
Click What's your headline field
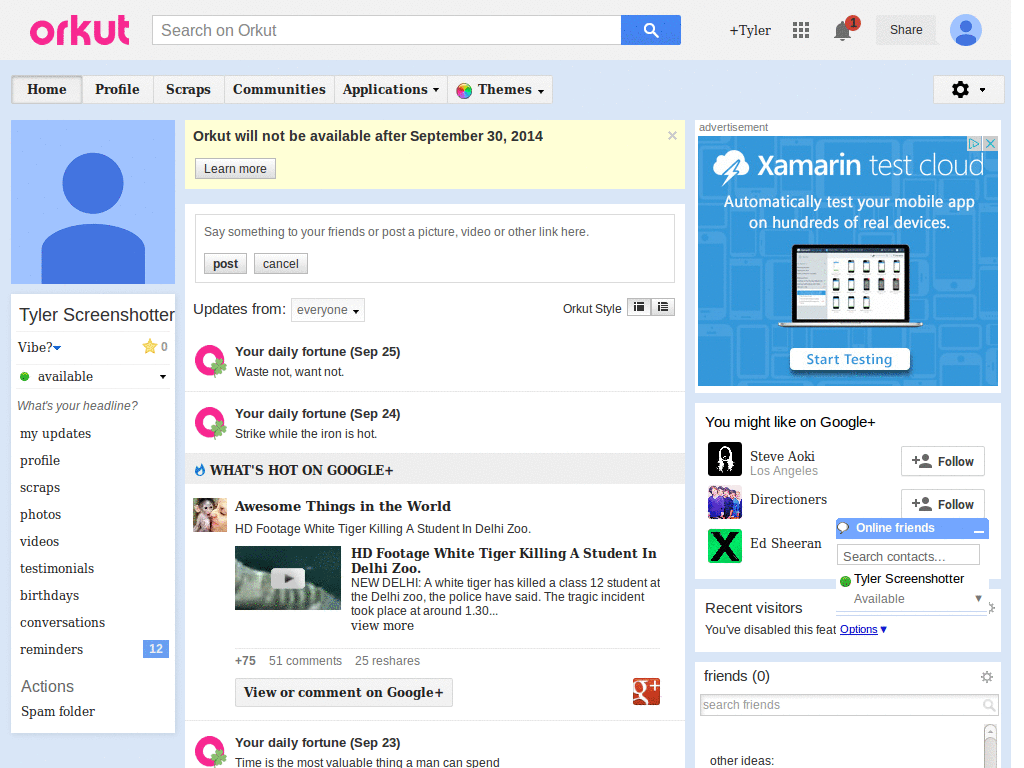pyautogui.click(x=77, y=406)
